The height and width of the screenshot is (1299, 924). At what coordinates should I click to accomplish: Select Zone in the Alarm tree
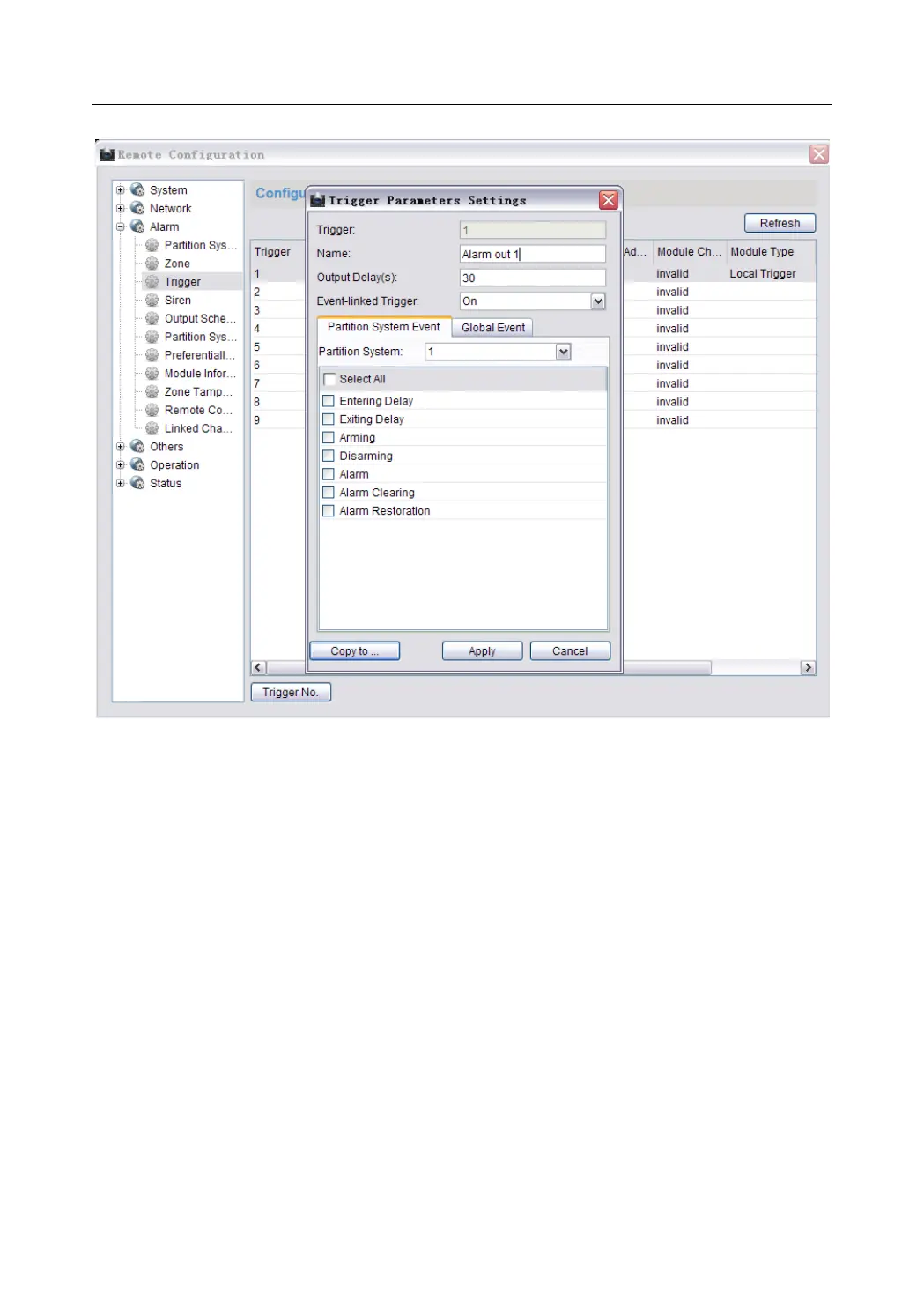(177, 264)
